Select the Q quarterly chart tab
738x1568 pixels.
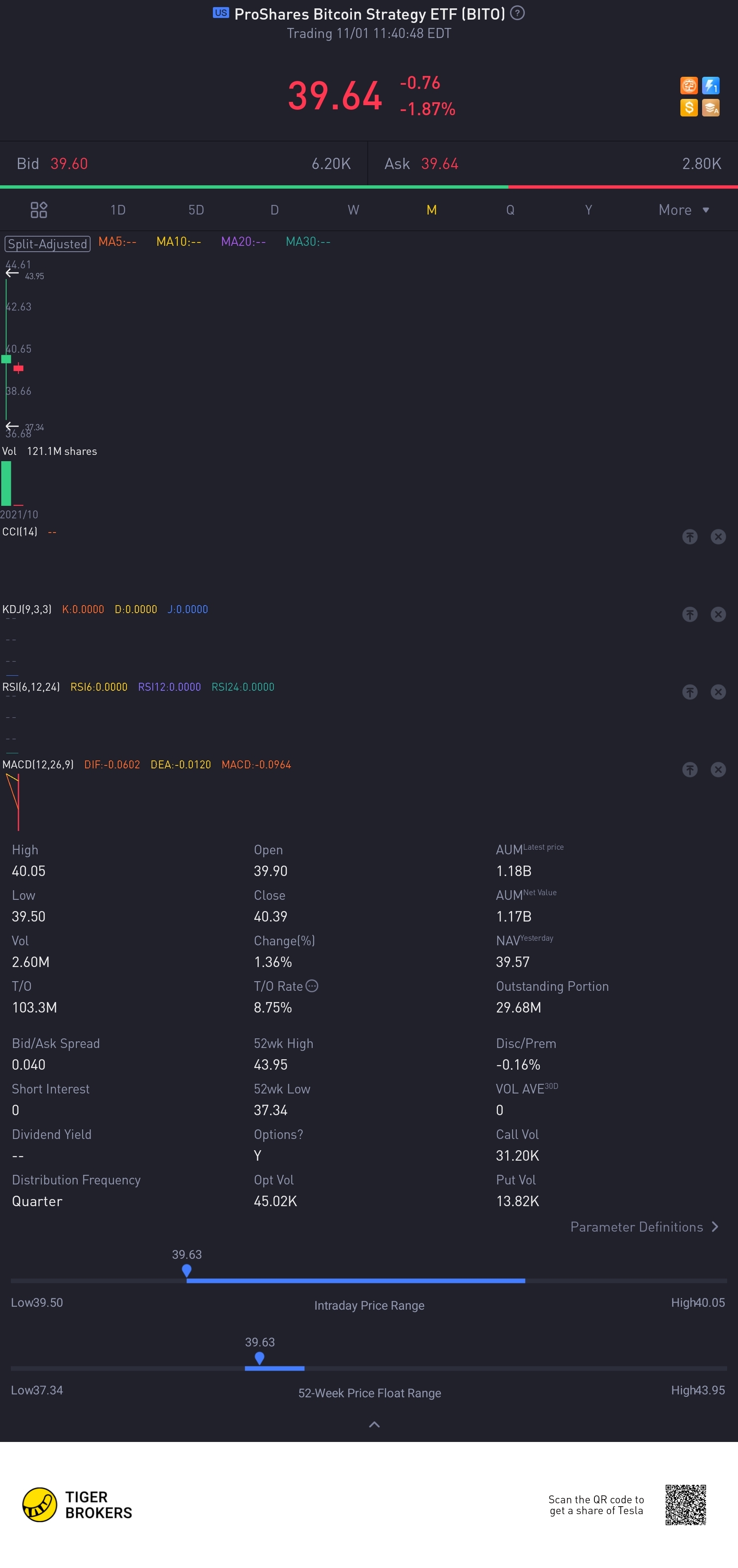coord(510,210)
